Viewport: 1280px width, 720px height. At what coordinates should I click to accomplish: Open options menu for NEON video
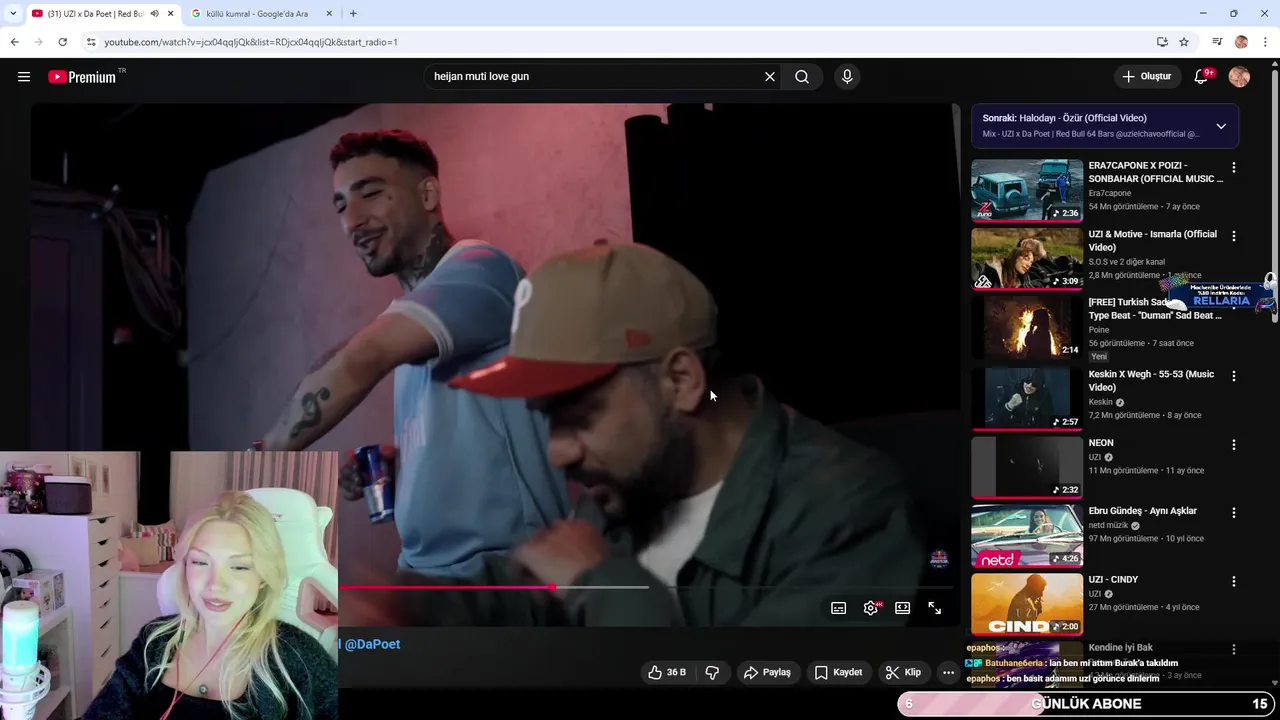point(1234,445)
